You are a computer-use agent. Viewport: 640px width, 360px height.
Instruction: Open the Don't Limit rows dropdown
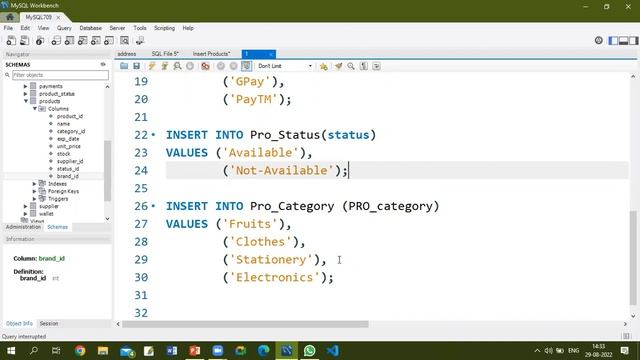(285, 66)
